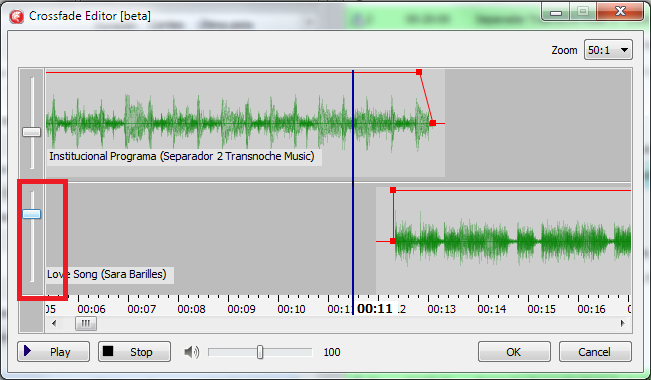Click the Institucional Programa track label
651x380 pixels.
pos(182,156)
